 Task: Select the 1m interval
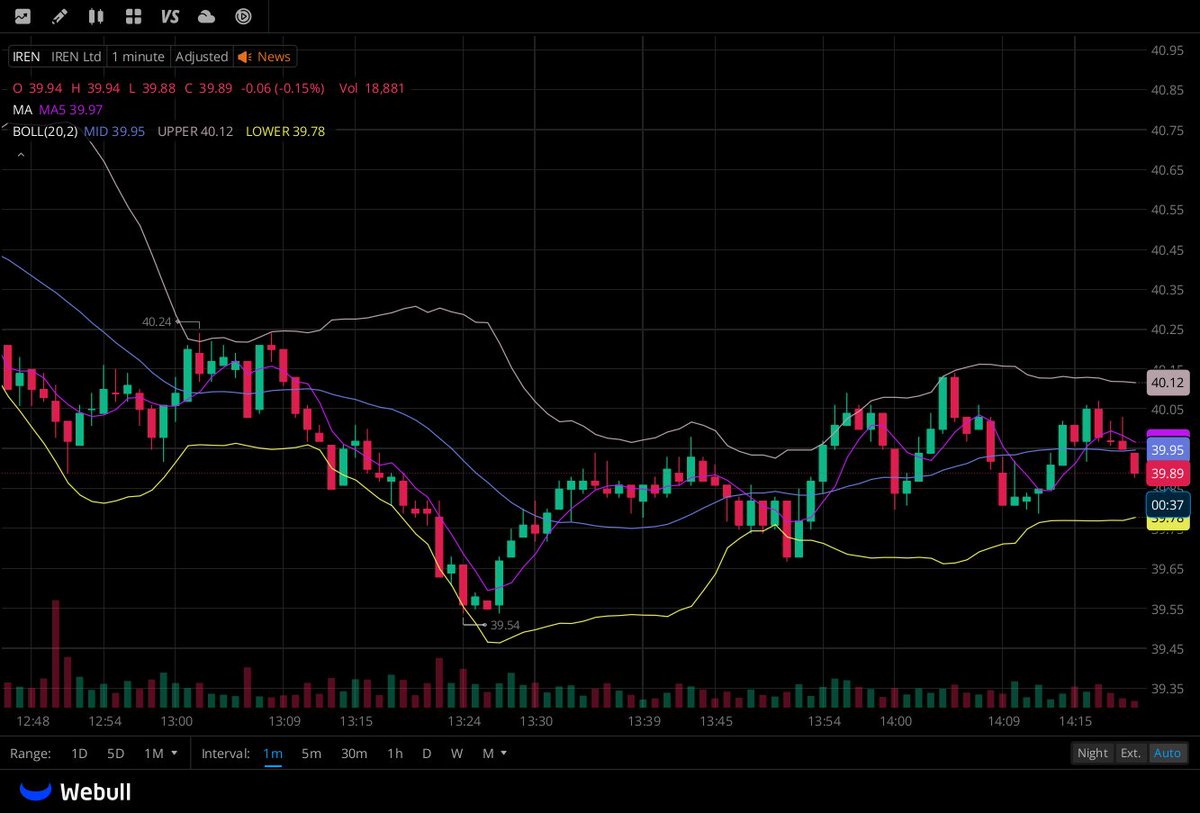click(273, 753)
